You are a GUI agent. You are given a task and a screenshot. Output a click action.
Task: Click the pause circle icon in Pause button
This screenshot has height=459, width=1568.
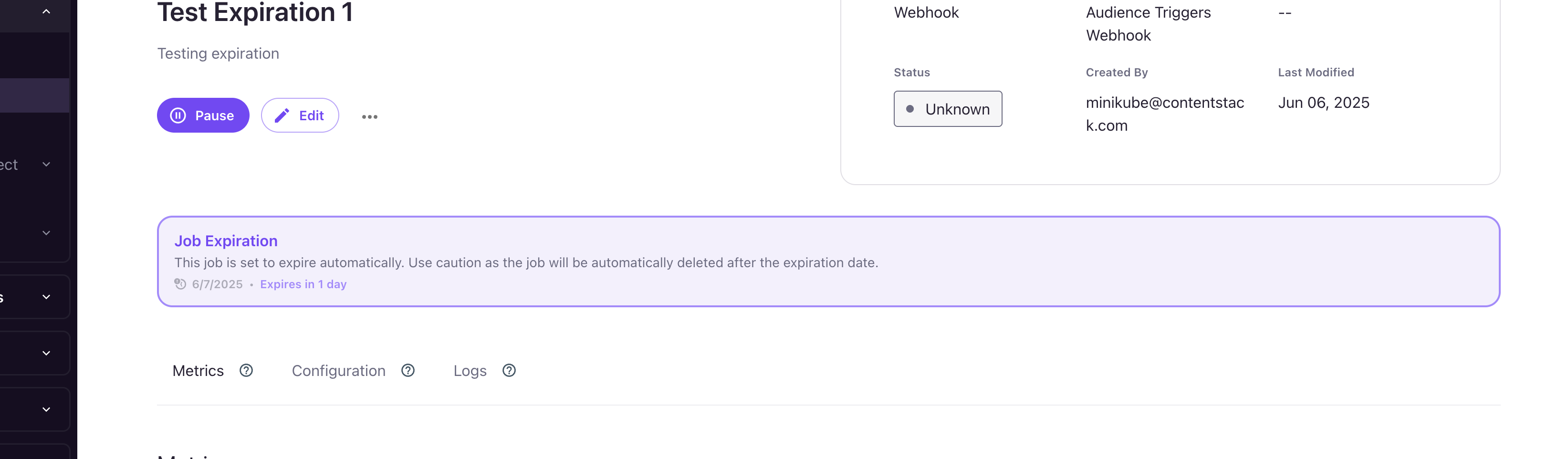pyautogui.click(x=178, y=115)
